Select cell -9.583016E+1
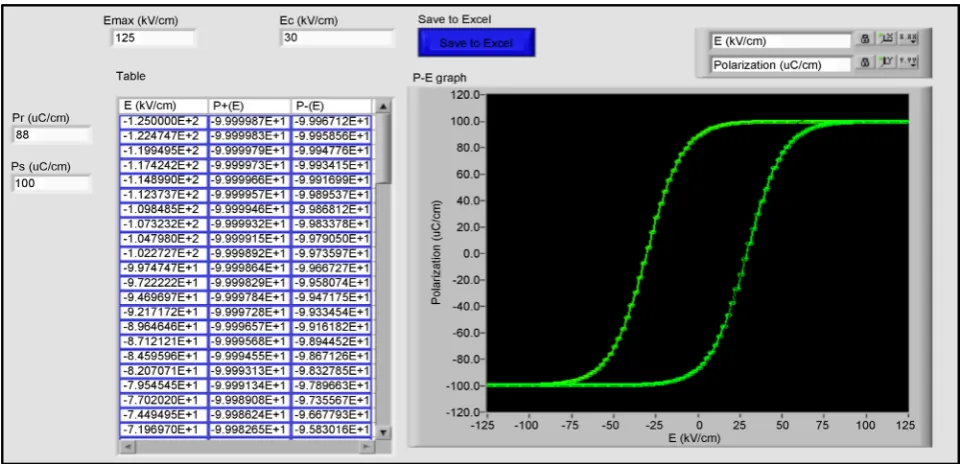 point(332,431)
